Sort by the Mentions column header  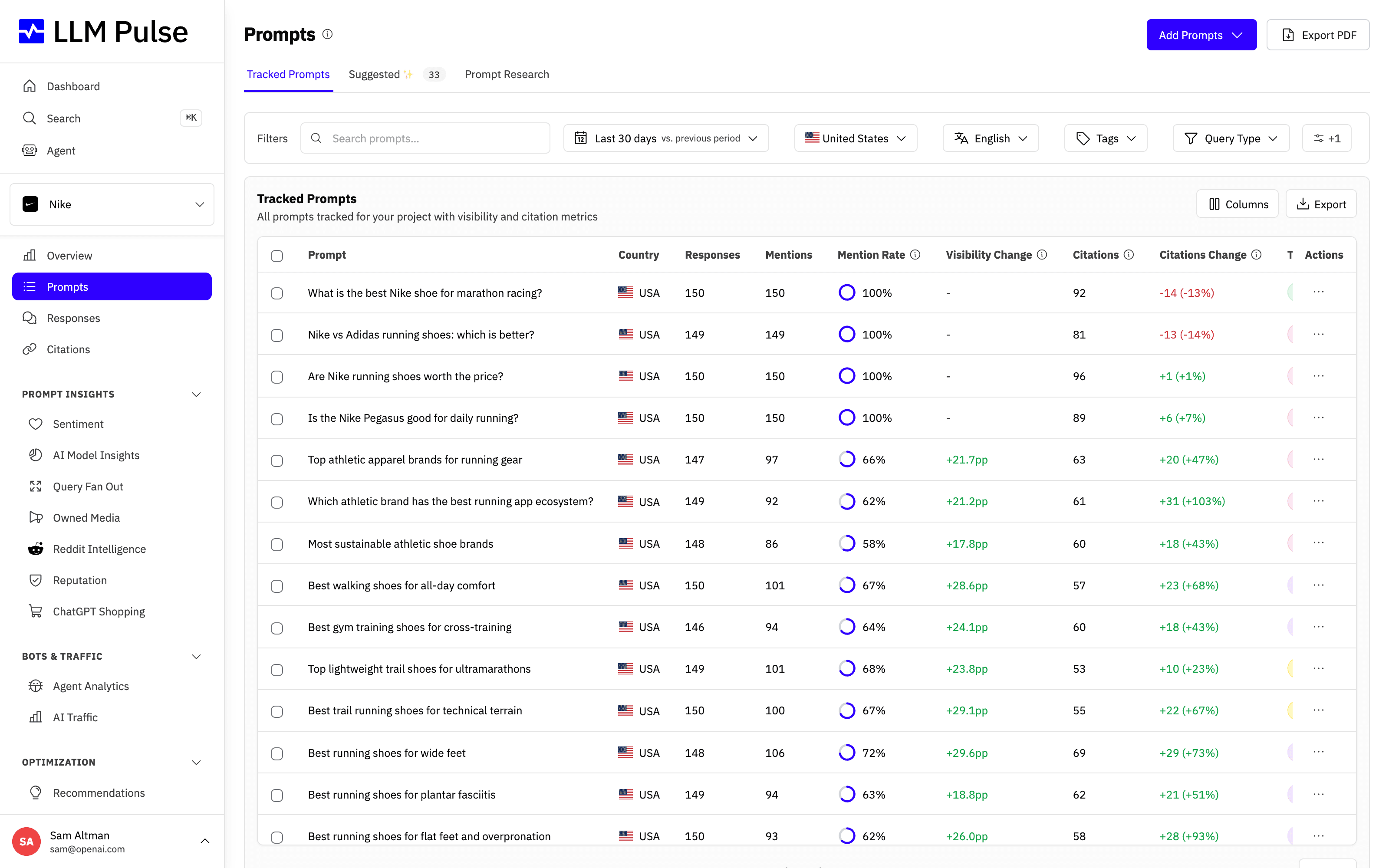789,255
